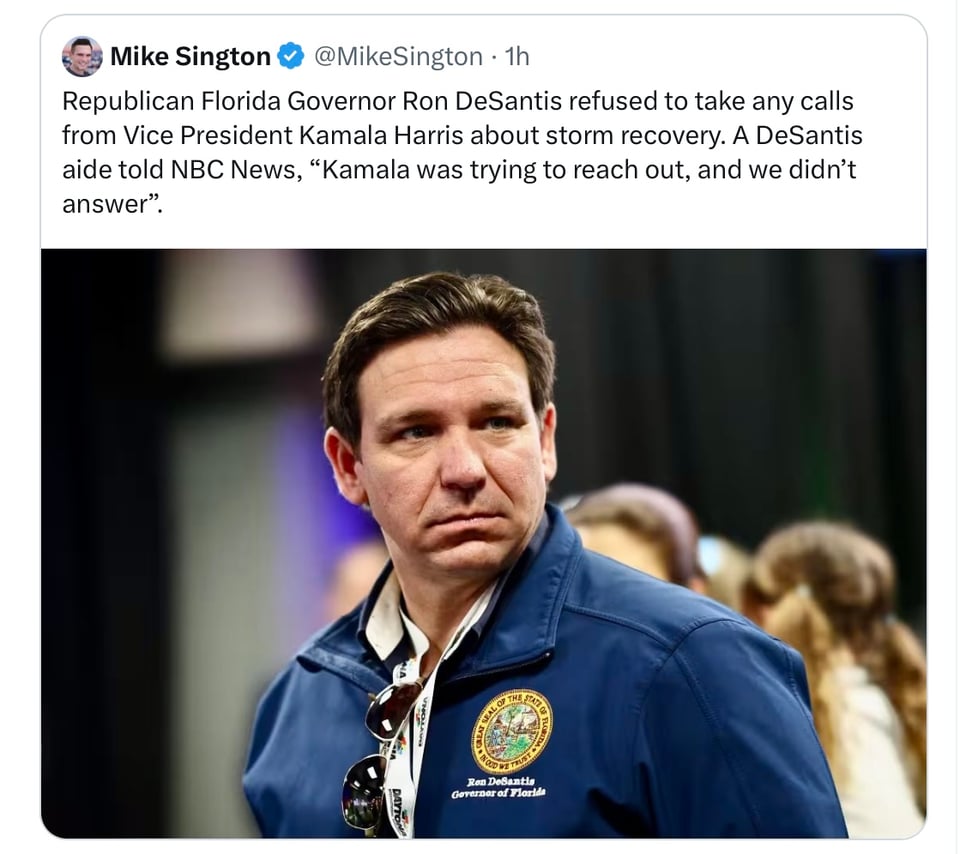Visit the @MikeSington handle
This screenshot has width=960, height=854.
click(399, 56)
